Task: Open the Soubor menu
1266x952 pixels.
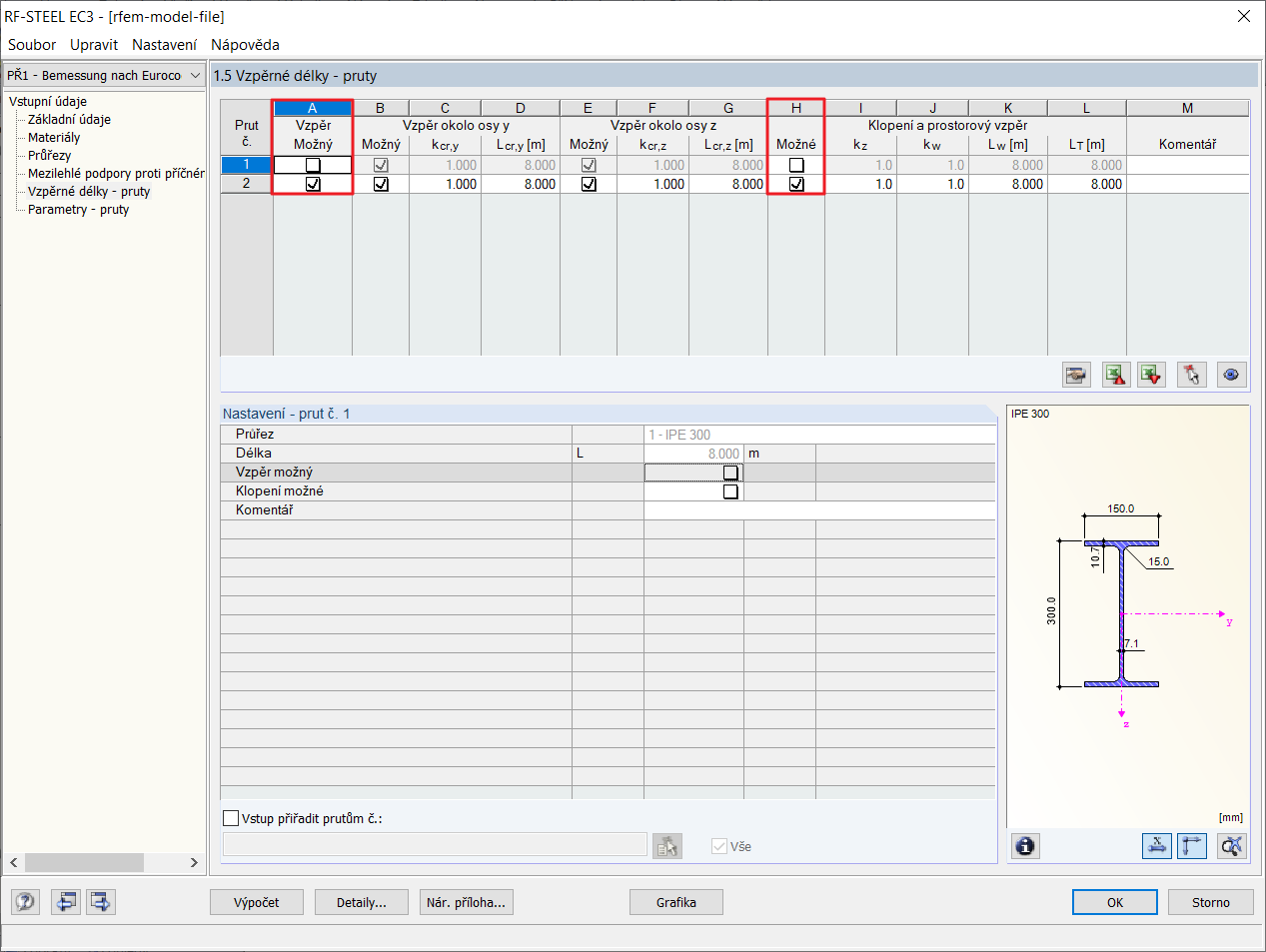Action: [32, 45]
